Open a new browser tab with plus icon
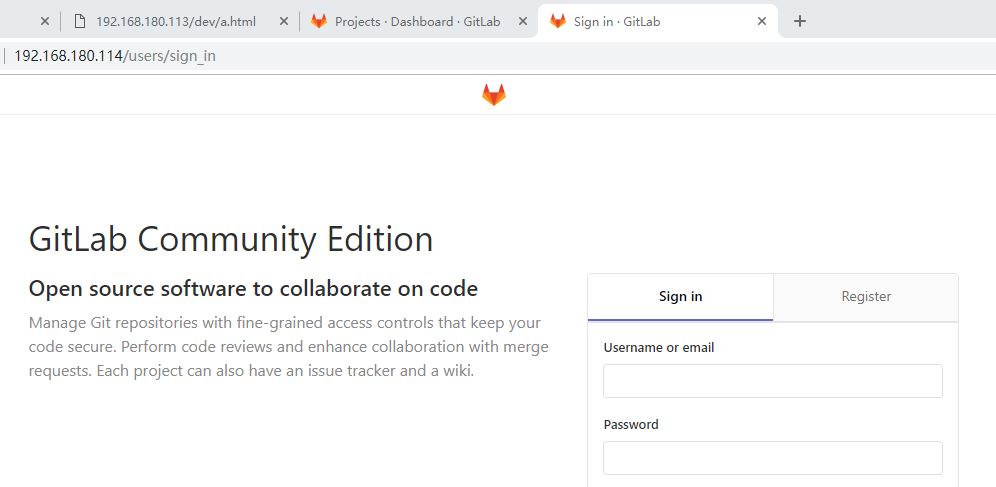The height and width of the screenshot is (487, 996). tap(800, 22)
